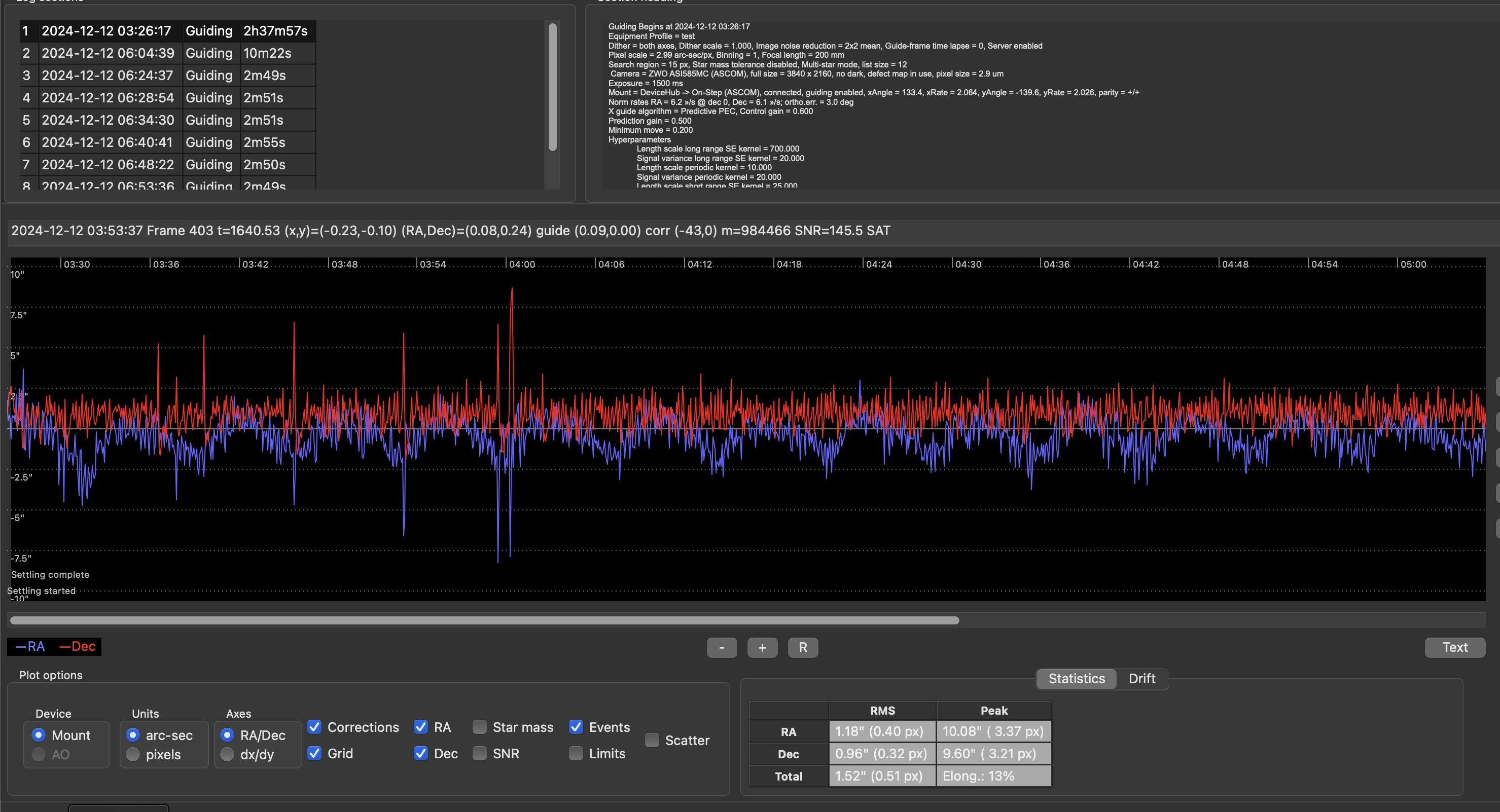Choose dx/dy axes radio button
1500x812 pixels.
(x=227, y=754)
